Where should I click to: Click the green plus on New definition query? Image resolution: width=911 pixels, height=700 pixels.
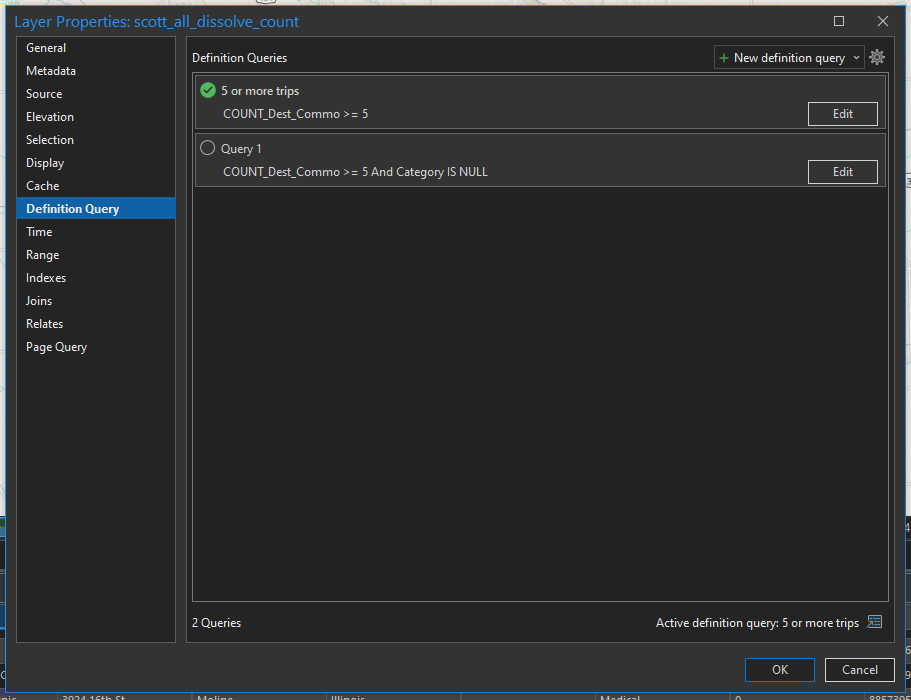click(723, 57)
